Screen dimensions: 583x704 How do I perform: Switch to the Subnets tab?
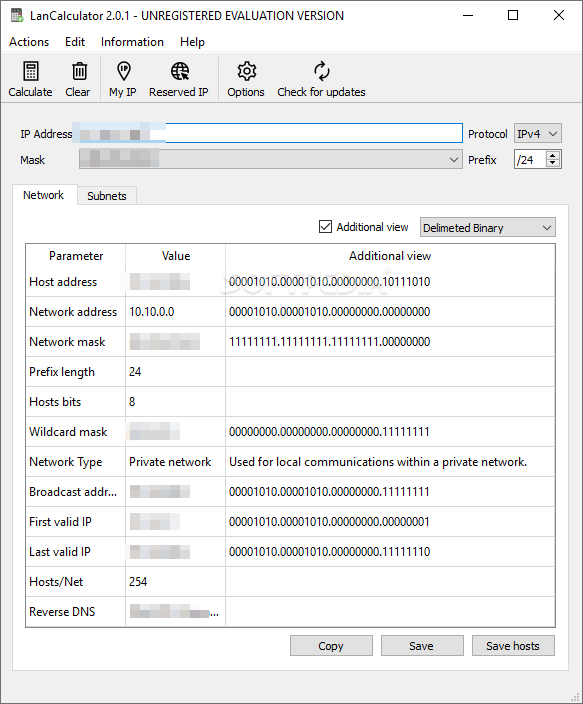pyautogui.click(x=107, y=196)
